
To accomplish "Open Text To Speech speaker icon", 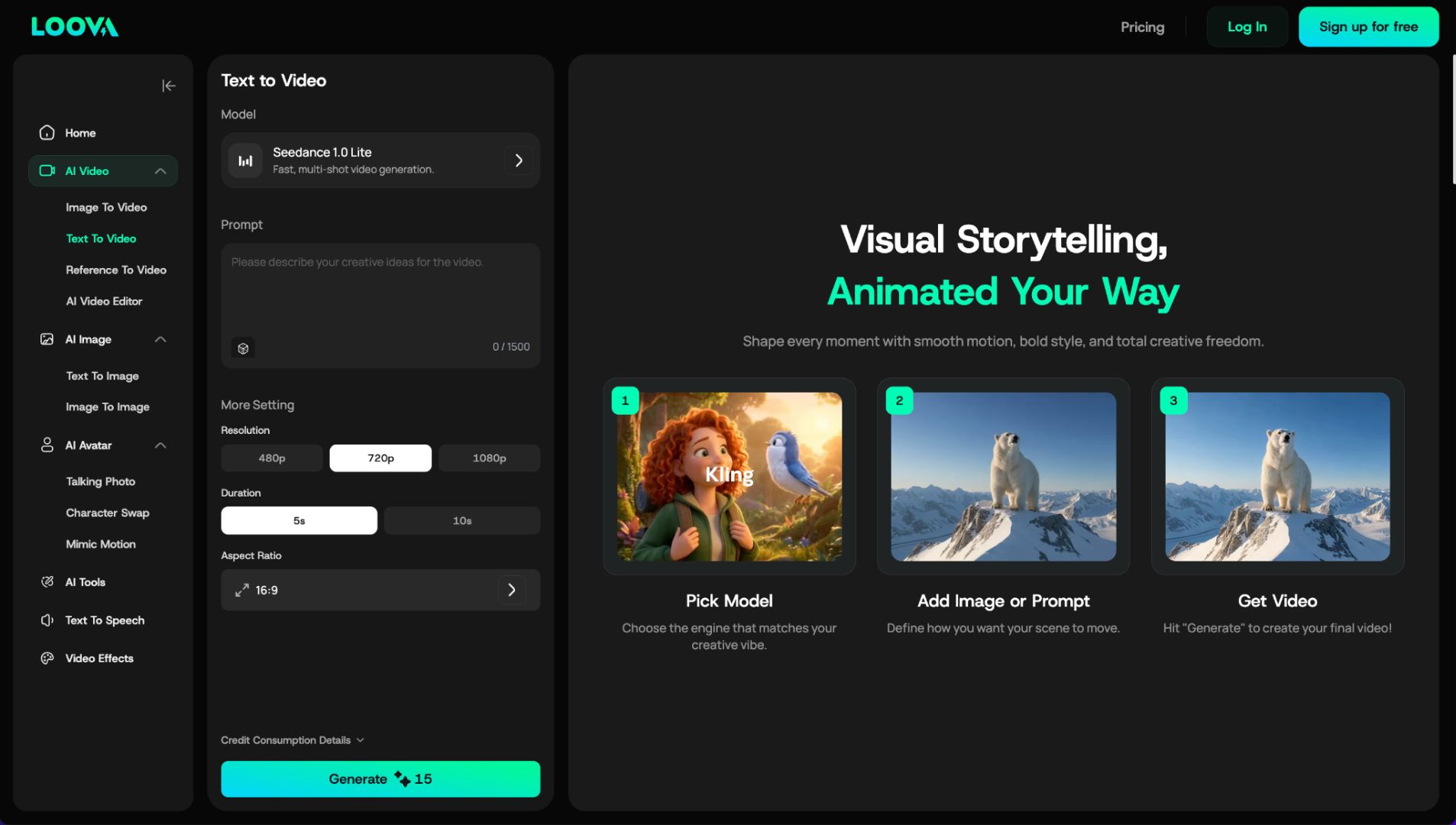I will tap(47, 620).
